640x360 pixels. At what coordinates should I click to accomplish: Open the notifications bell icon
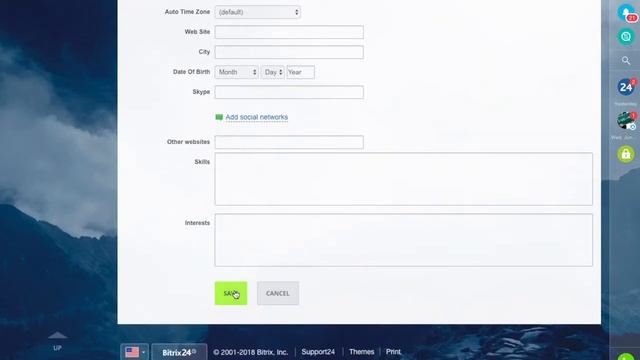pos(626,13)
